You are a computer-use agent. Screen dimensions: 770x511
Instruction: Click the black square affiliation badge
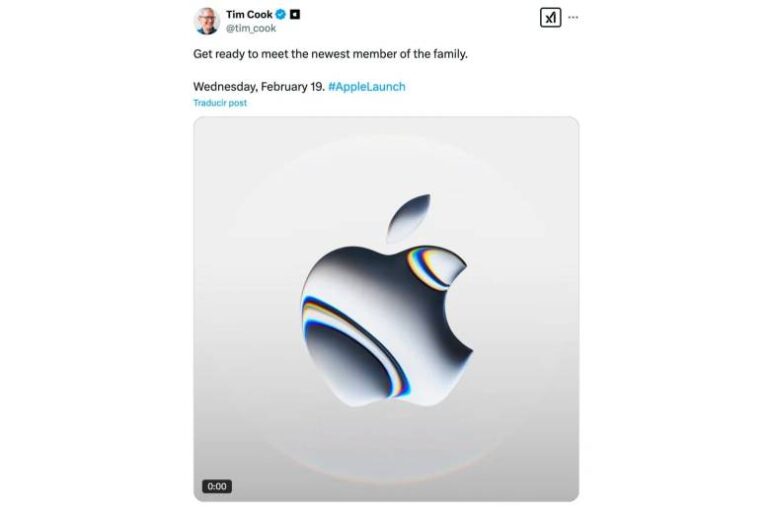(295, 15)
